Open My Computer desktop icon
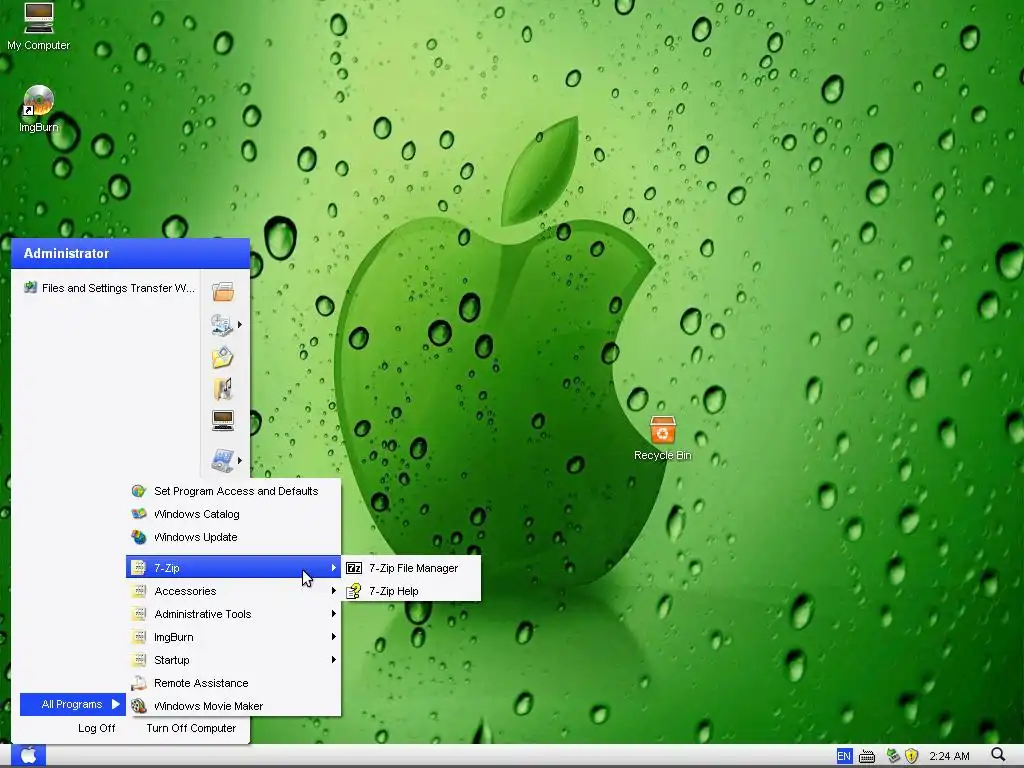Image resolution: width=1024 pixels, height=768 pixels. click(x=39, y=26)
